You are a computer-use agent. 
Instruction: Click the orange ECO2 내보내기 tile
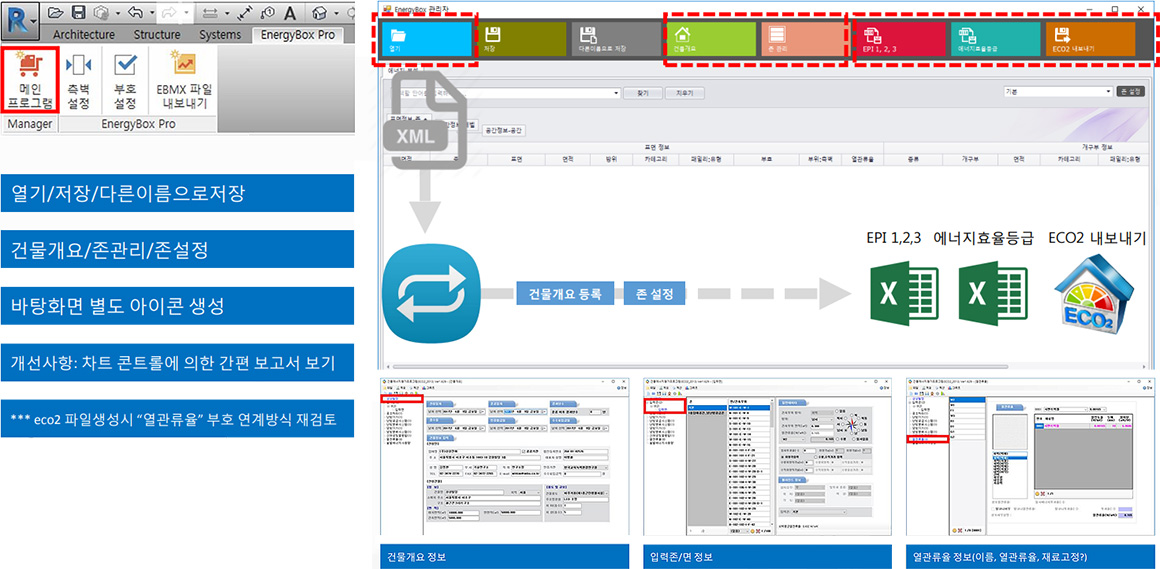1090,40
